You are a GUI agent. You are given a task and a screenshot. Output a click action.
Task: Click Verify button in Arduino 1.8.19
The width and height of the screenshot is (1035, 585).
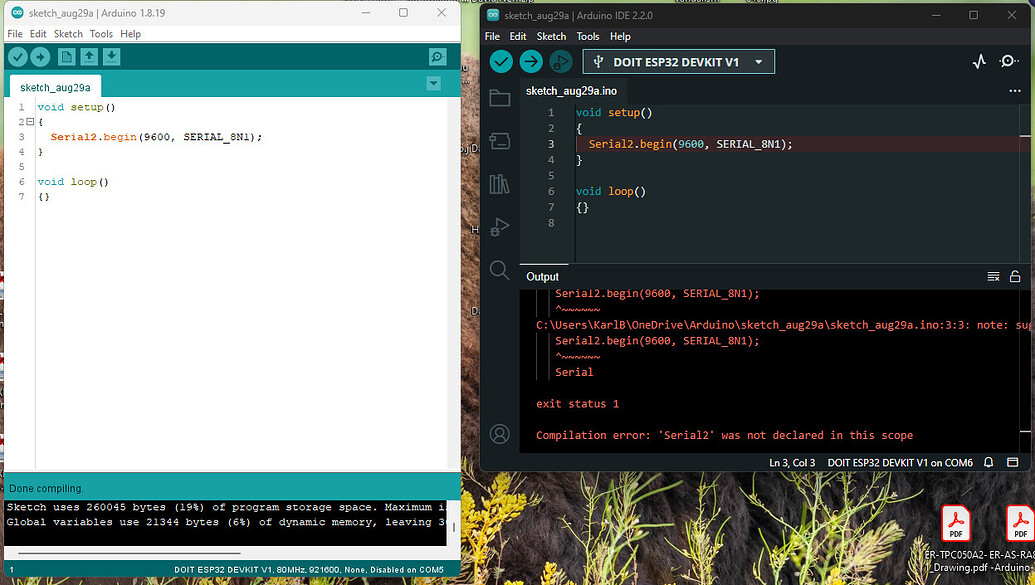pos(18,57)
